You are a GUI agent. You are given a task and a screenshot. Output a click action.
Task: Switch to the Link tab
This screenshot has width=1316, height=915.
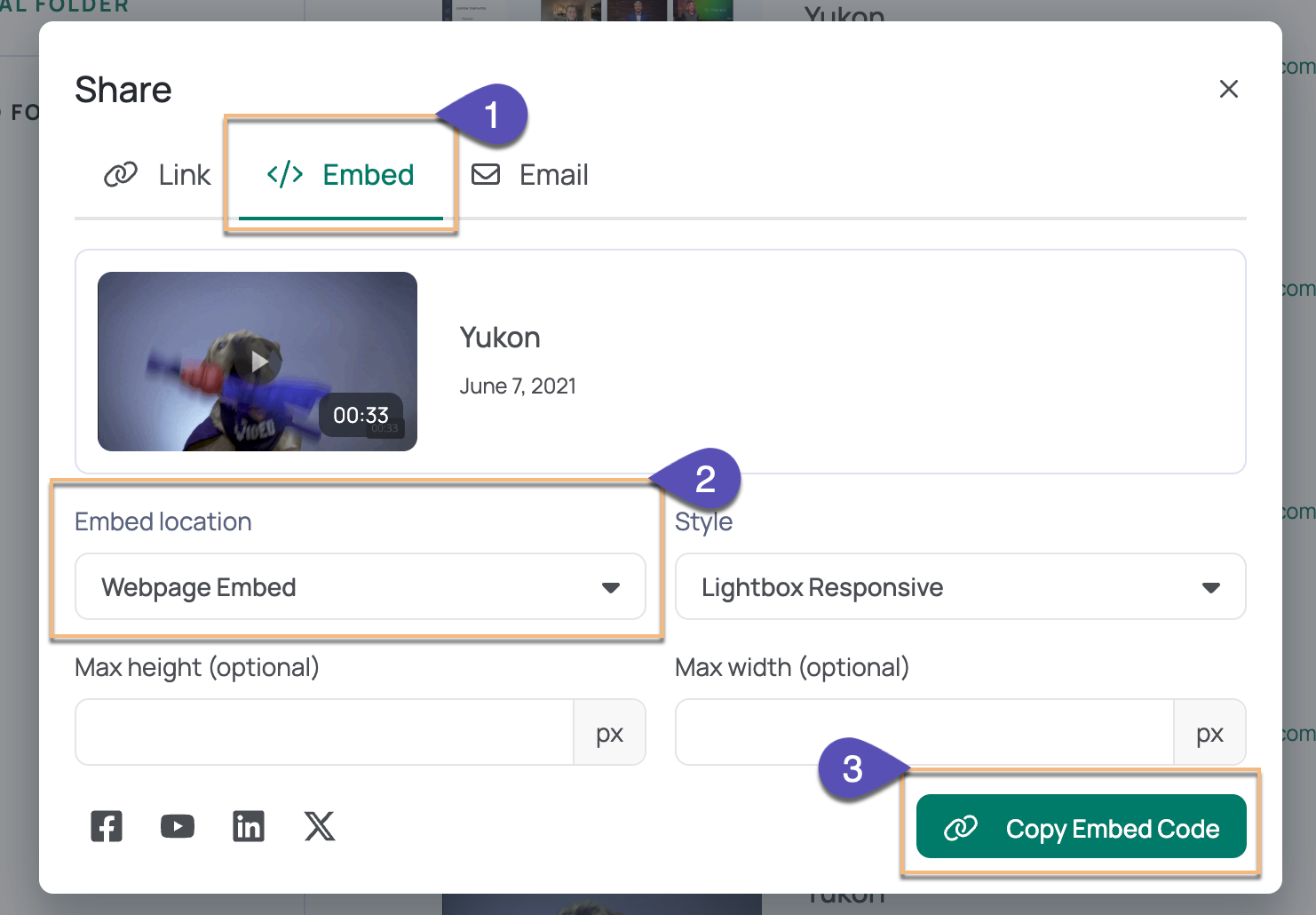point(157,175)
